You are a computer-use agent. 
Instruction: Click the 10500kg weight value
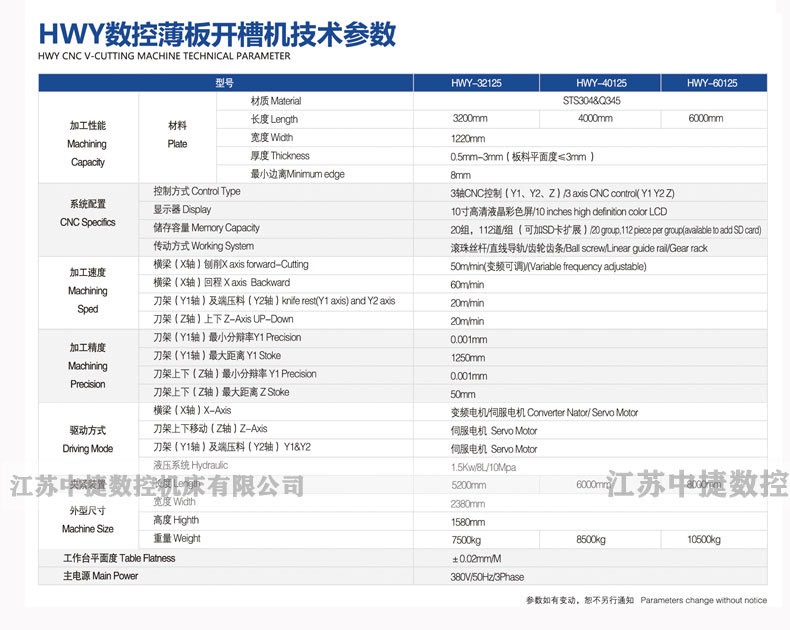704,540
